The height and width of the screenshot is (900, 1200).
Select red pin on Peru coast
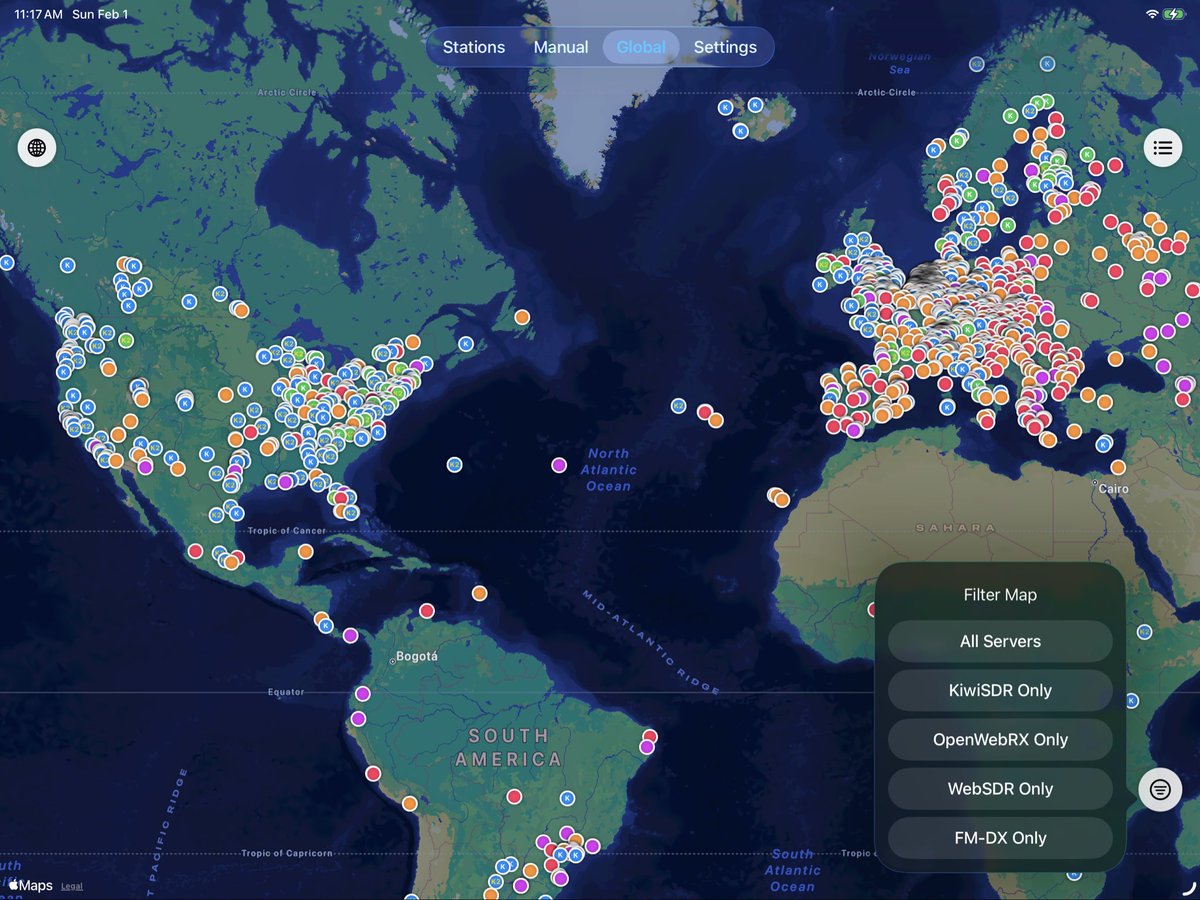(373, 773)
